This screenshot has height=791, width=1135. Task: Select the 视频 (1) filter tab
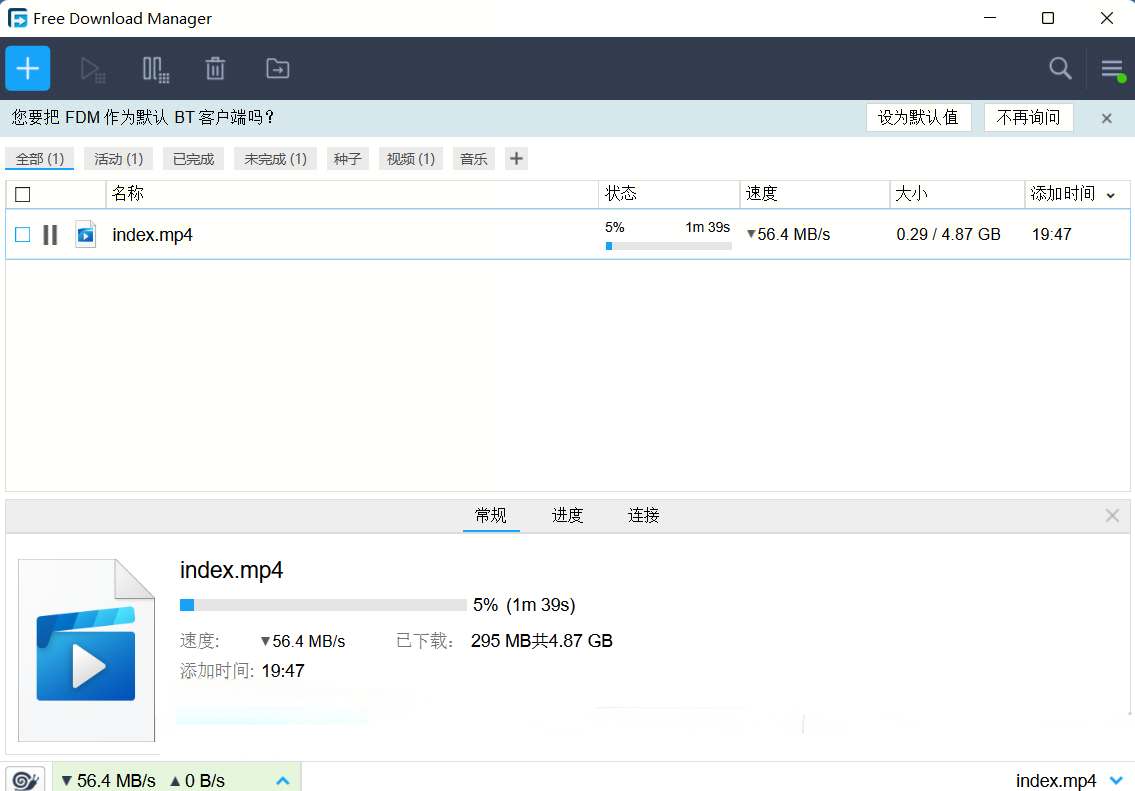(410, 158)
